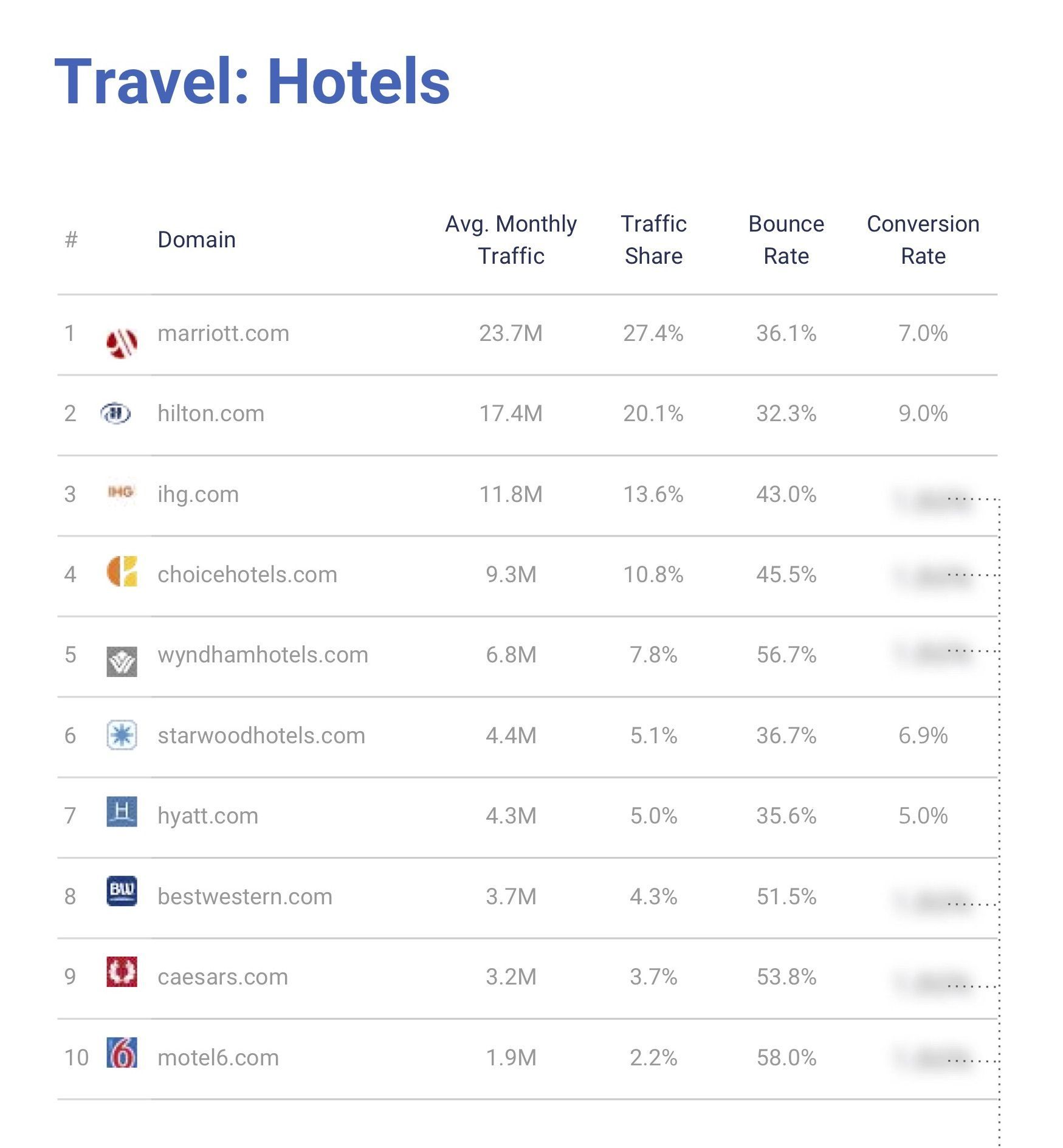Image resolution: width=1063 pixels, height=1148 pixels.
Task: Click the Starwood snowflake logo icon
Action: coord(122,735)
